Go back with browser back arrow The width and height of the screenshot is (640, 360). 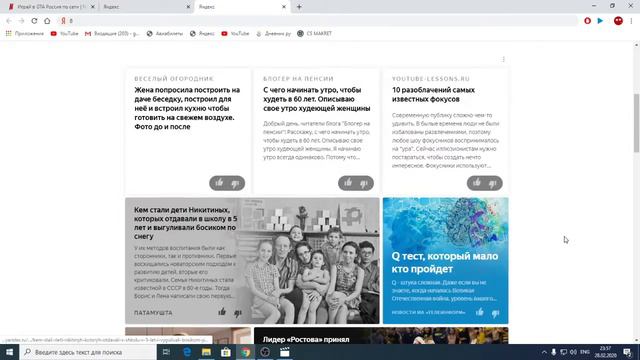point(9,21)
